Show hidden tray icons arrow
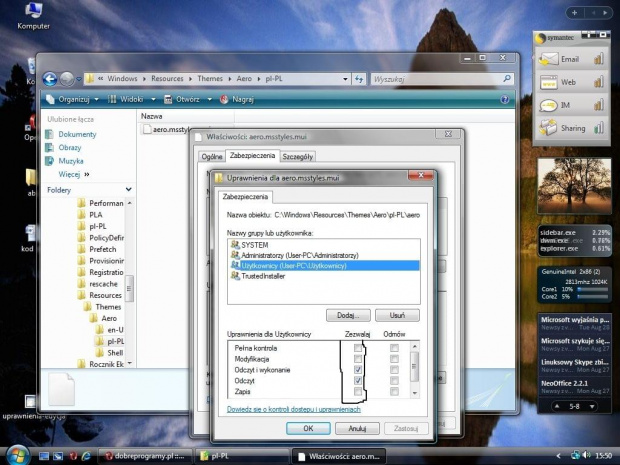The height and width of the screenshot is (465, 620). (559, 456)
